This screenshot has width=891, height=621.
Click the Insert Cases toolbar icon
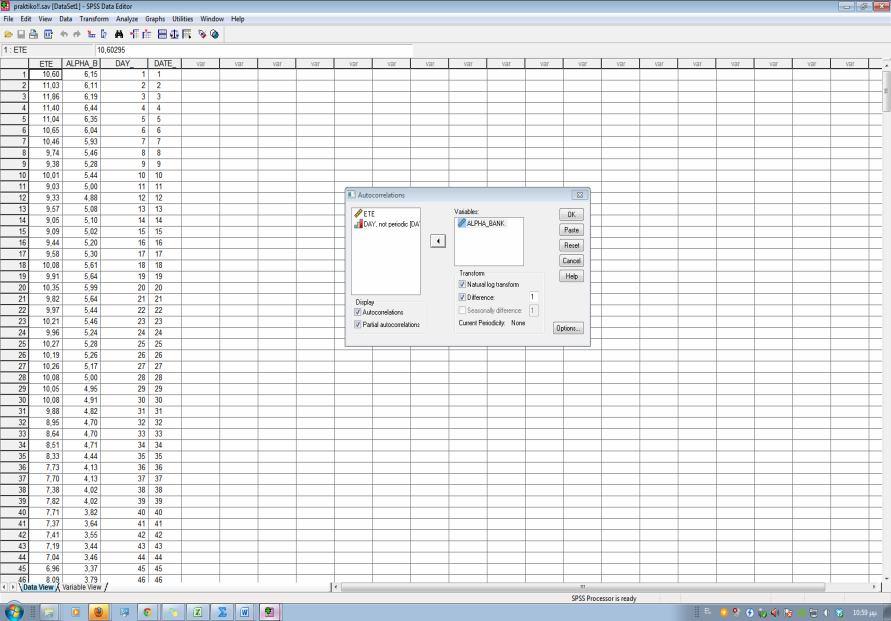point(134,35)
